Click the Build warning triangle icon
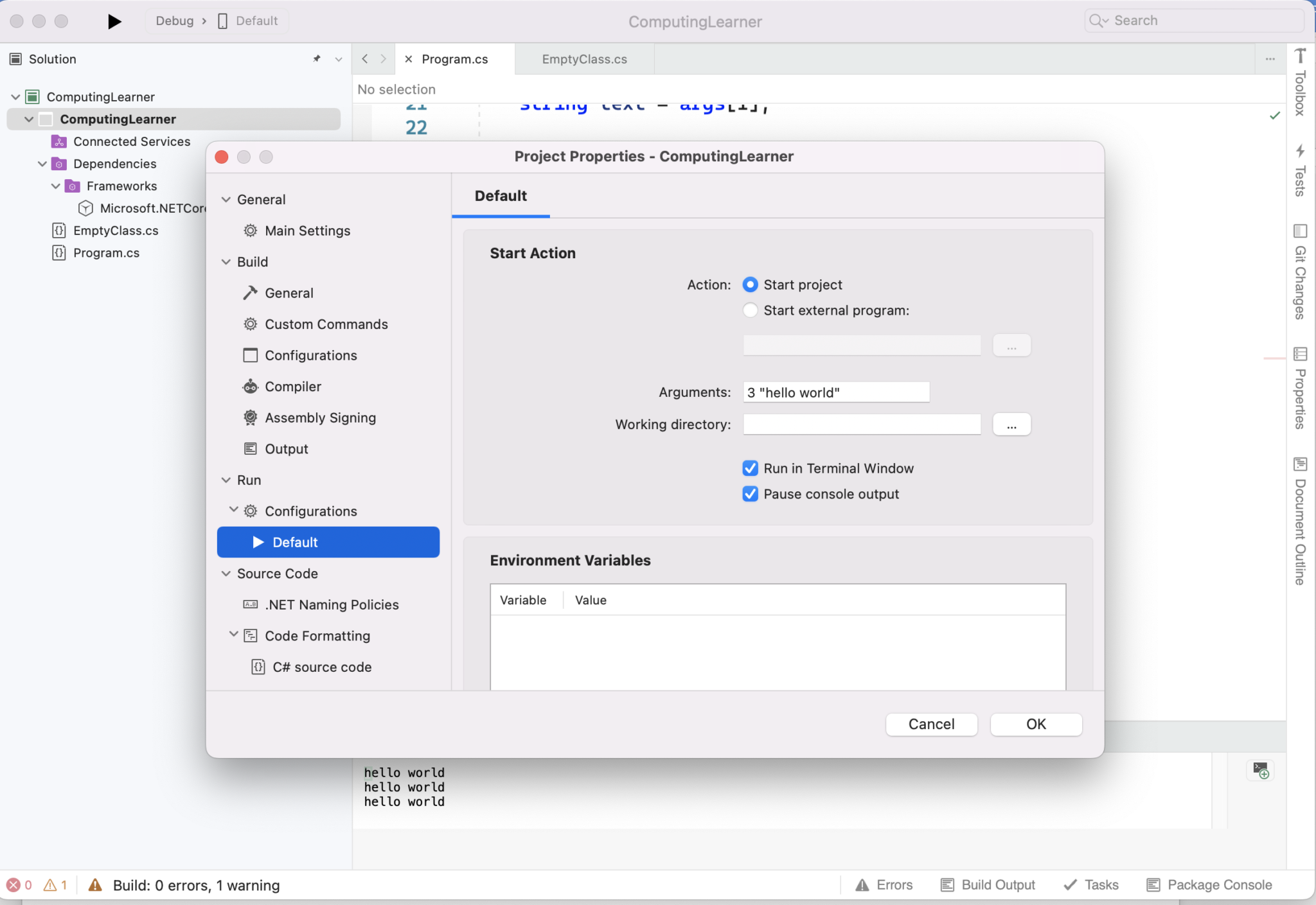1316x905 pixels. [x=95, y=885]
